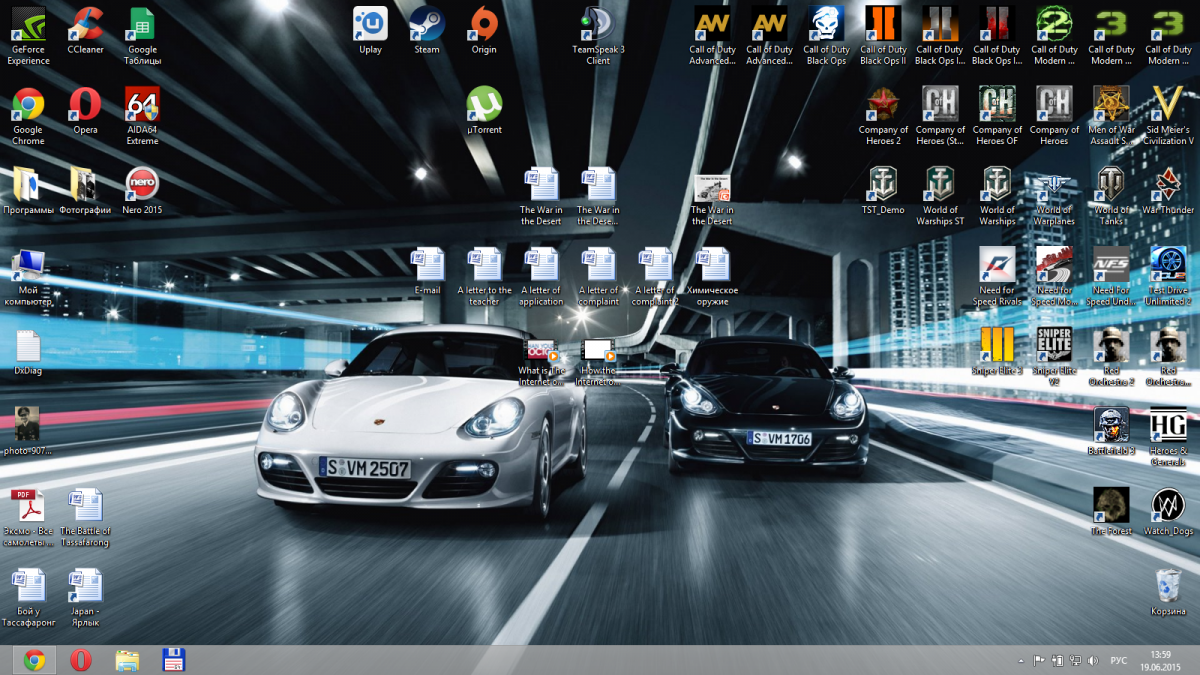Open the Steam desktop shortcut
The image size is (1200, 675).
pos(427,25)
